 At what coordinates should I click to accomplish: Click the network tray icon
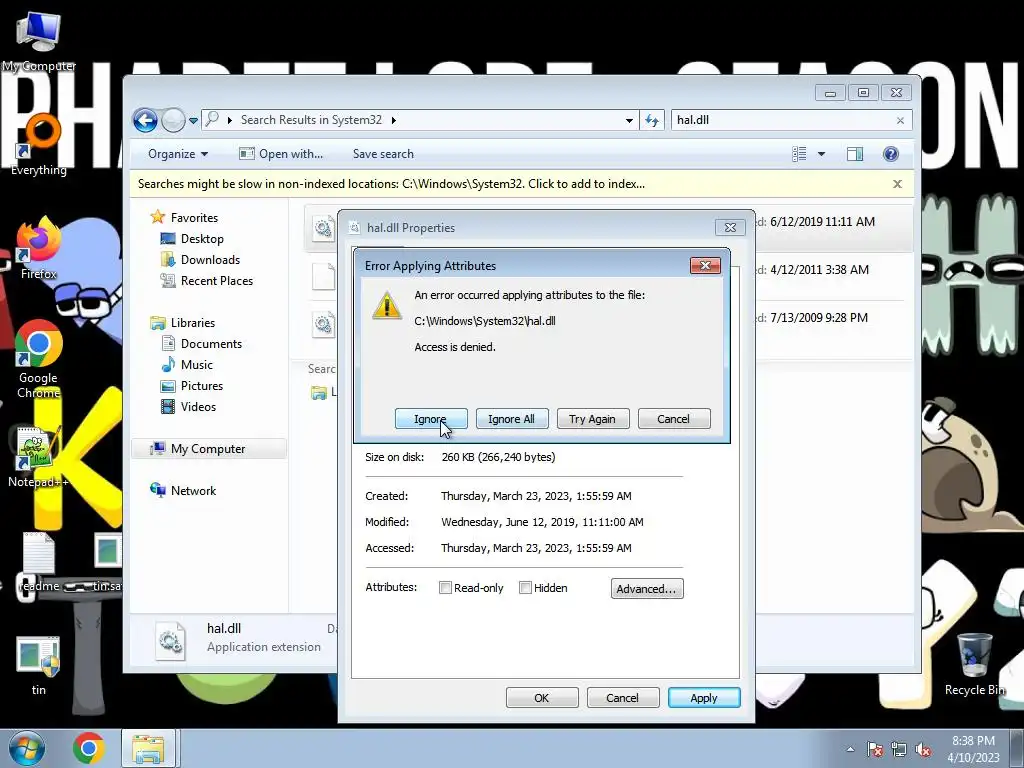point(899,750)
